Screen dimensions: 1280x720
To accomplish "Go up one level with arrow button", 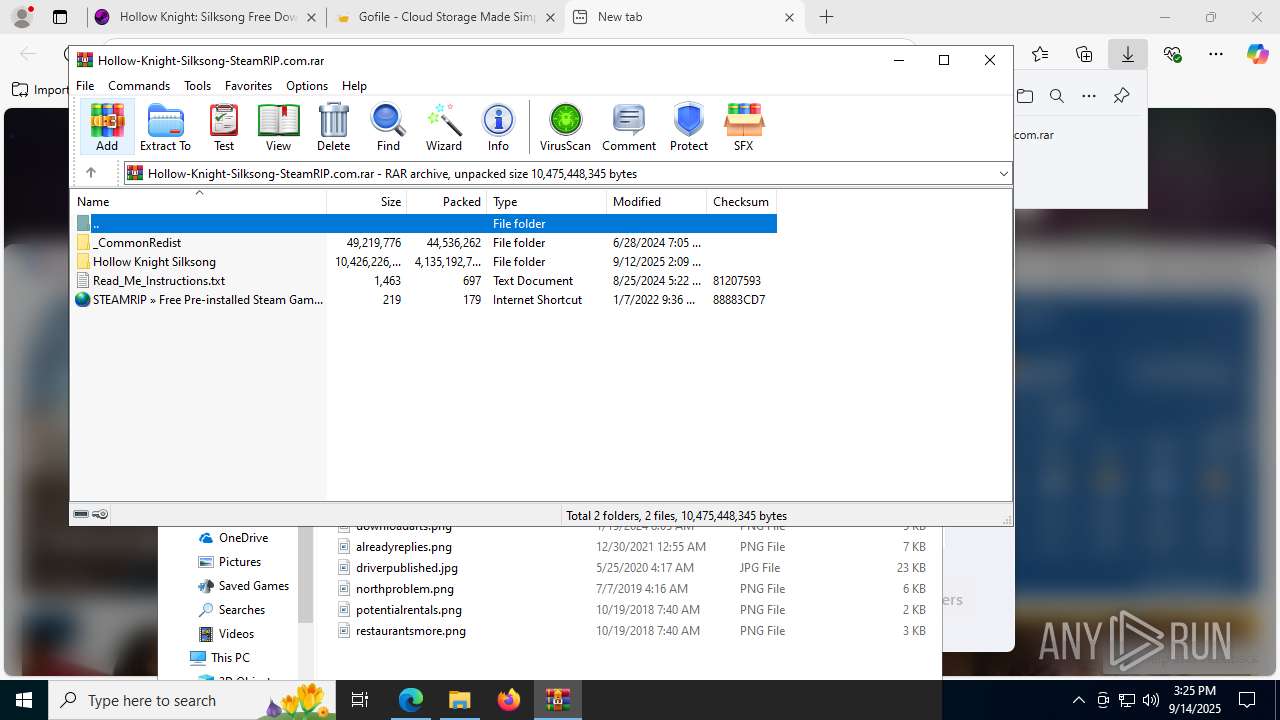I will coord(90,173).
